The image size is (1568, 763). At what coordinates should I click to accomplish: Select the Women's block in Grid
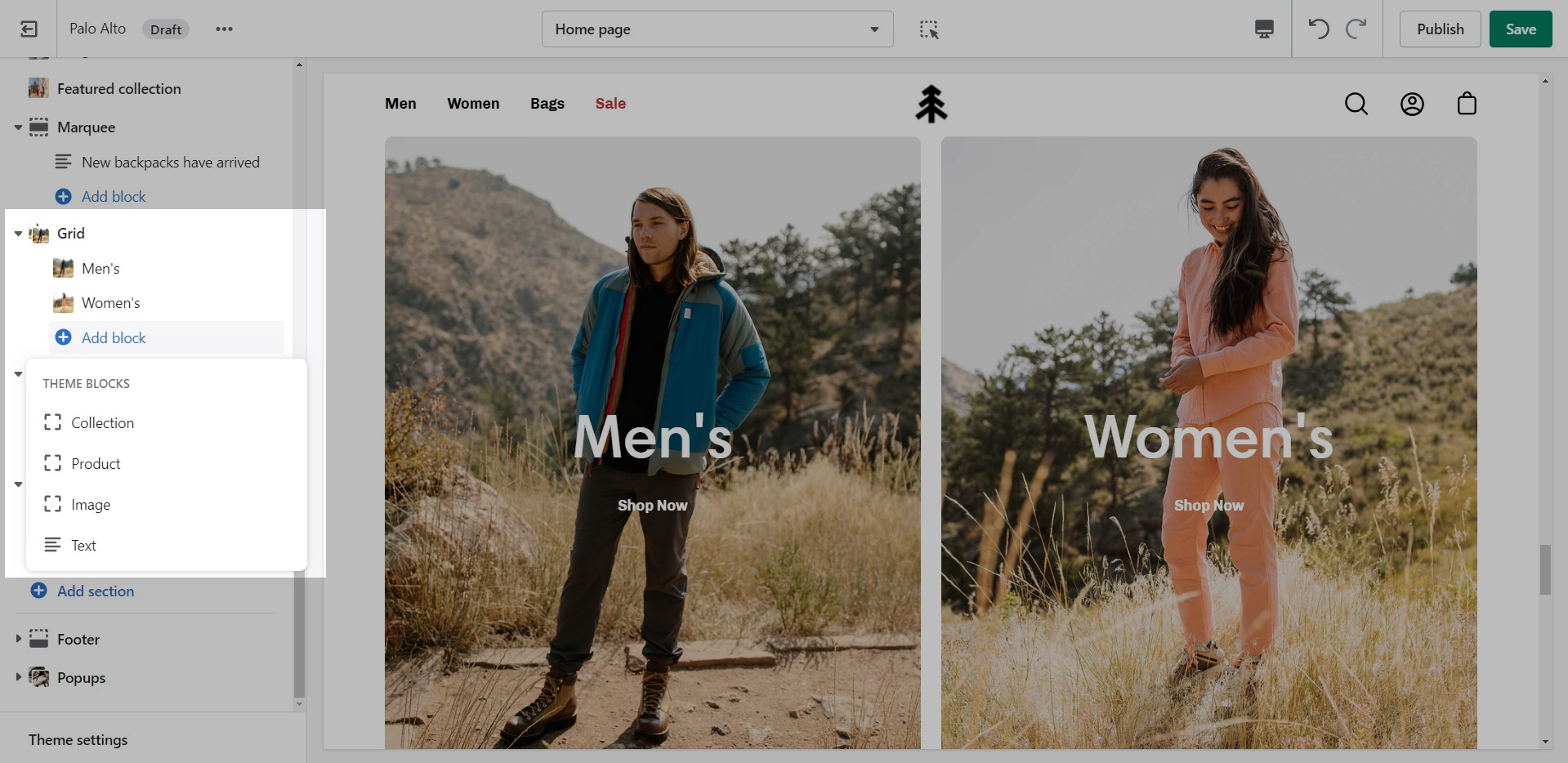point(110,303)
